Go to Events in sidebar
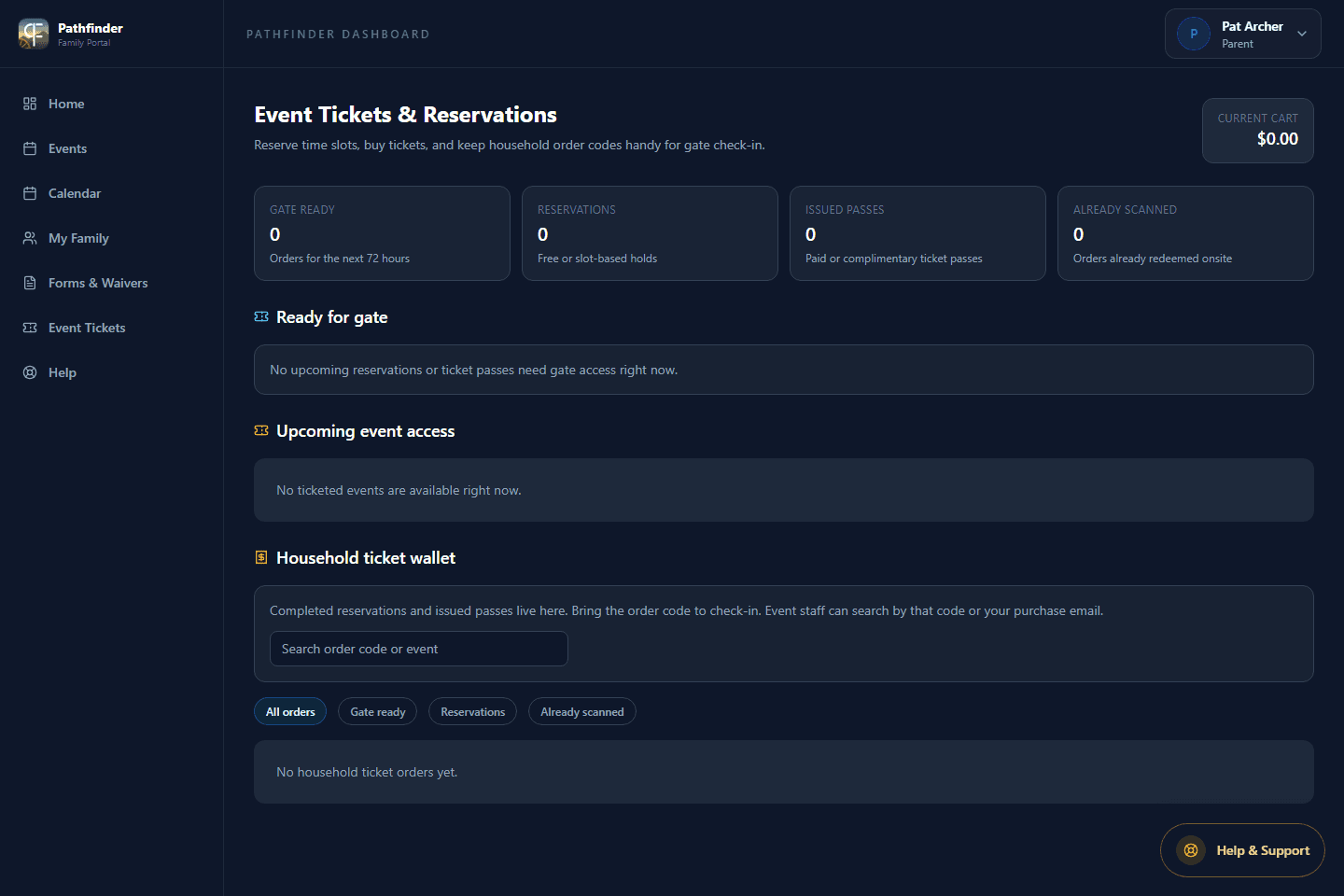Screen dimensions: 1344x896 click(112, 148)
